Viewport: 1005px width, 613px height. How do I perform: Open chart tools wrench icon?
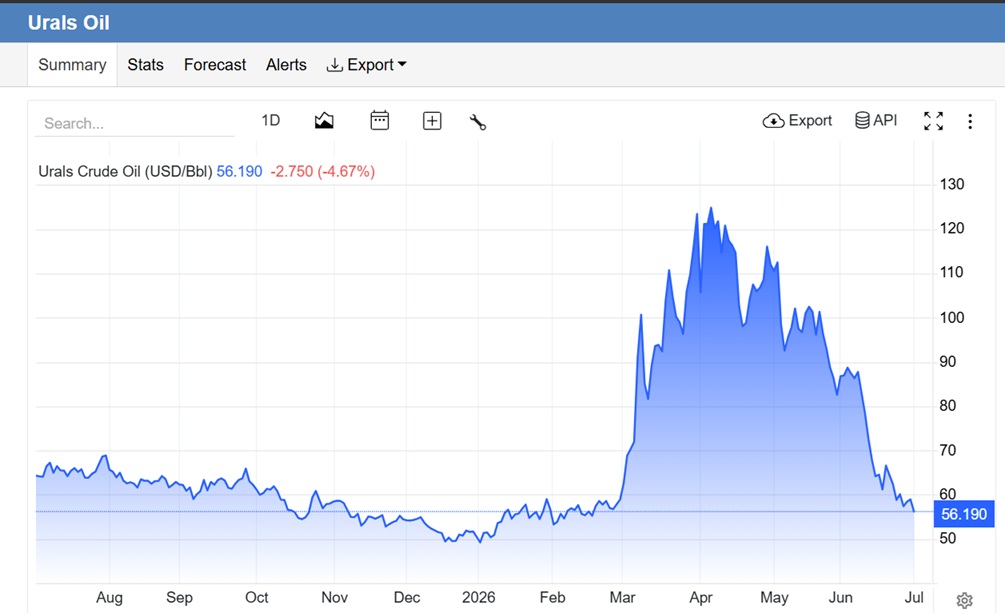pos(478,122)
